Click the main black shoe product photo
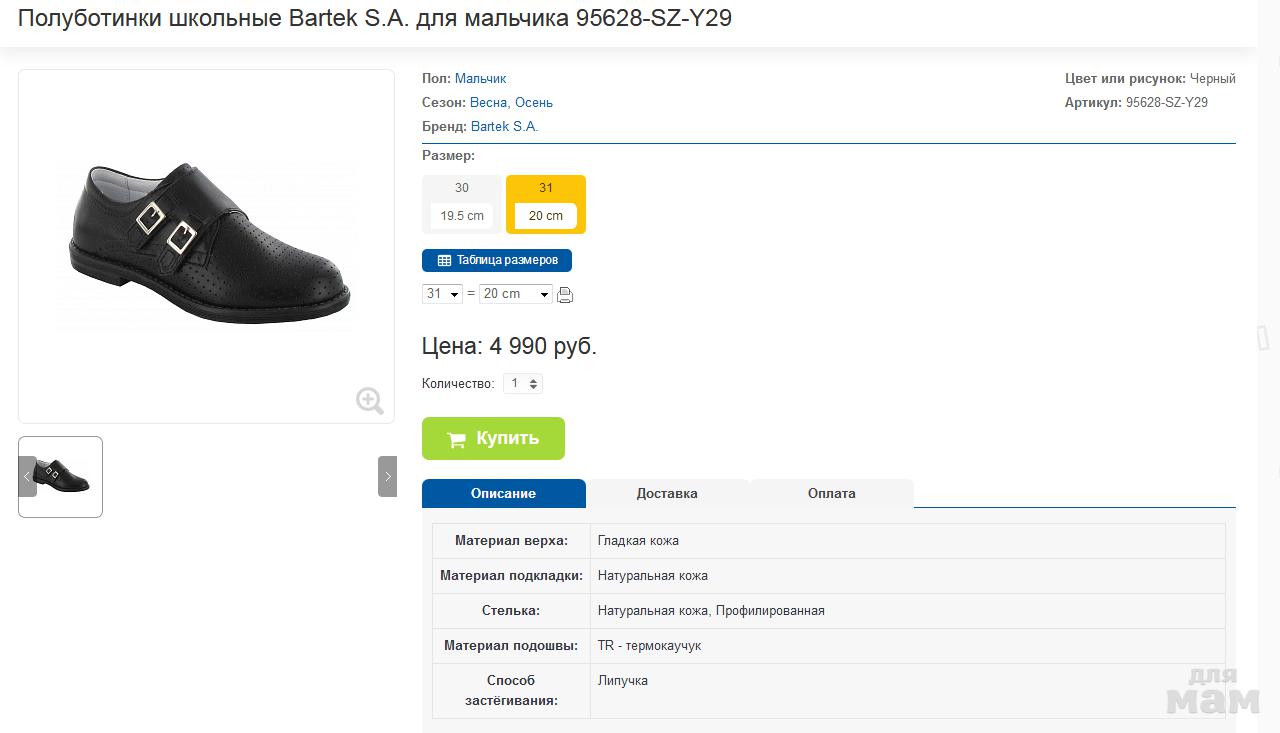Viewport: 1280px width, 733px height. tap(207, 243)
